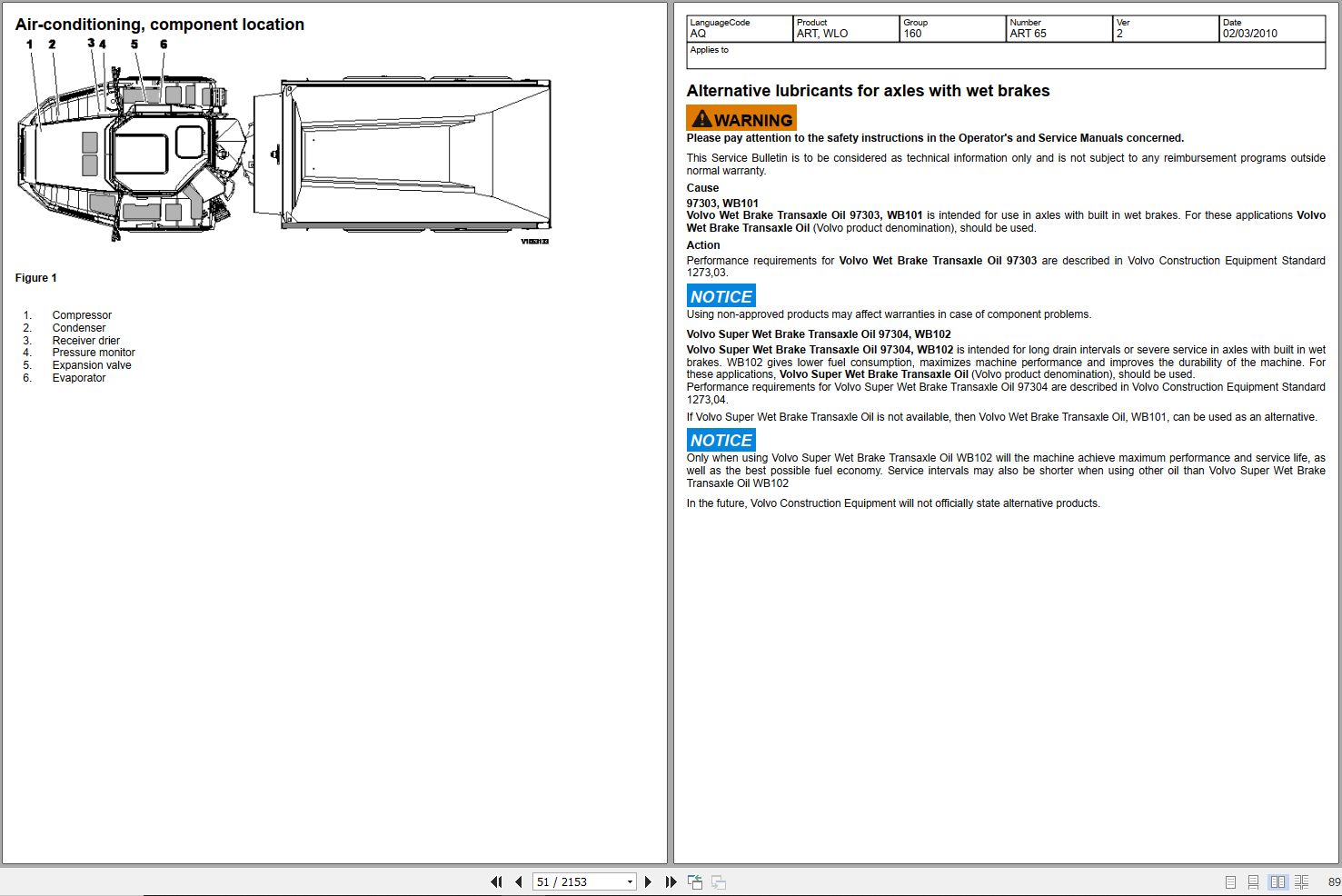
Task: Click the Date value '02/03/2010'
Action: tap(1249, 34)
